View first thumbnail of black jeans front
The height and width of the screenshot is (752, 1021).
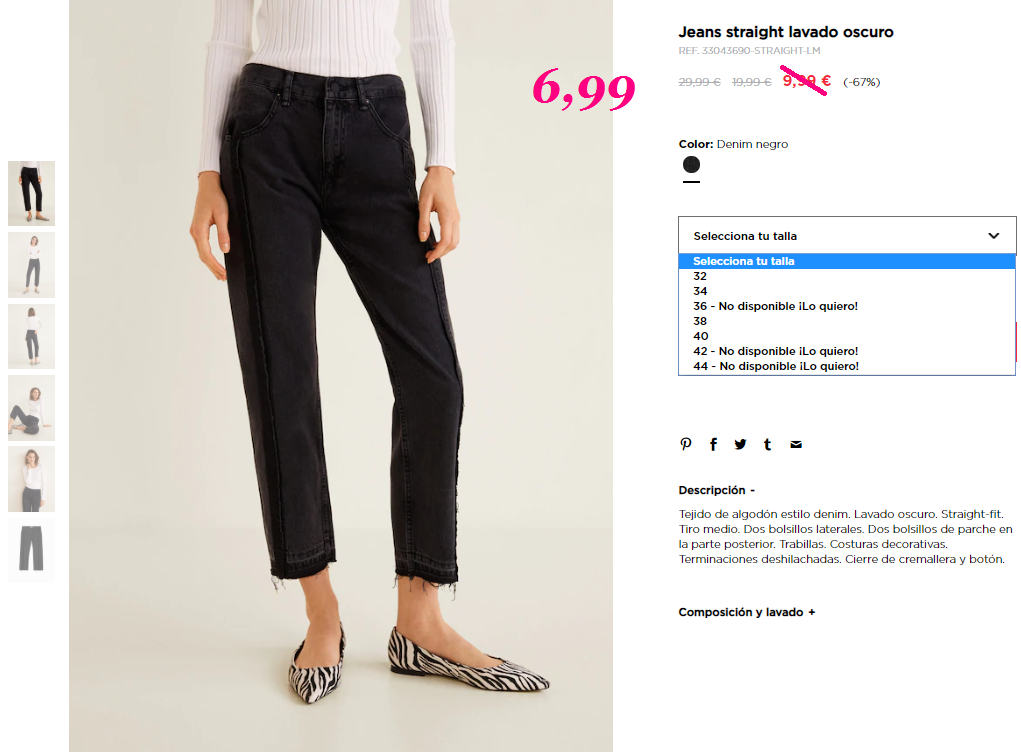(31, 193)
